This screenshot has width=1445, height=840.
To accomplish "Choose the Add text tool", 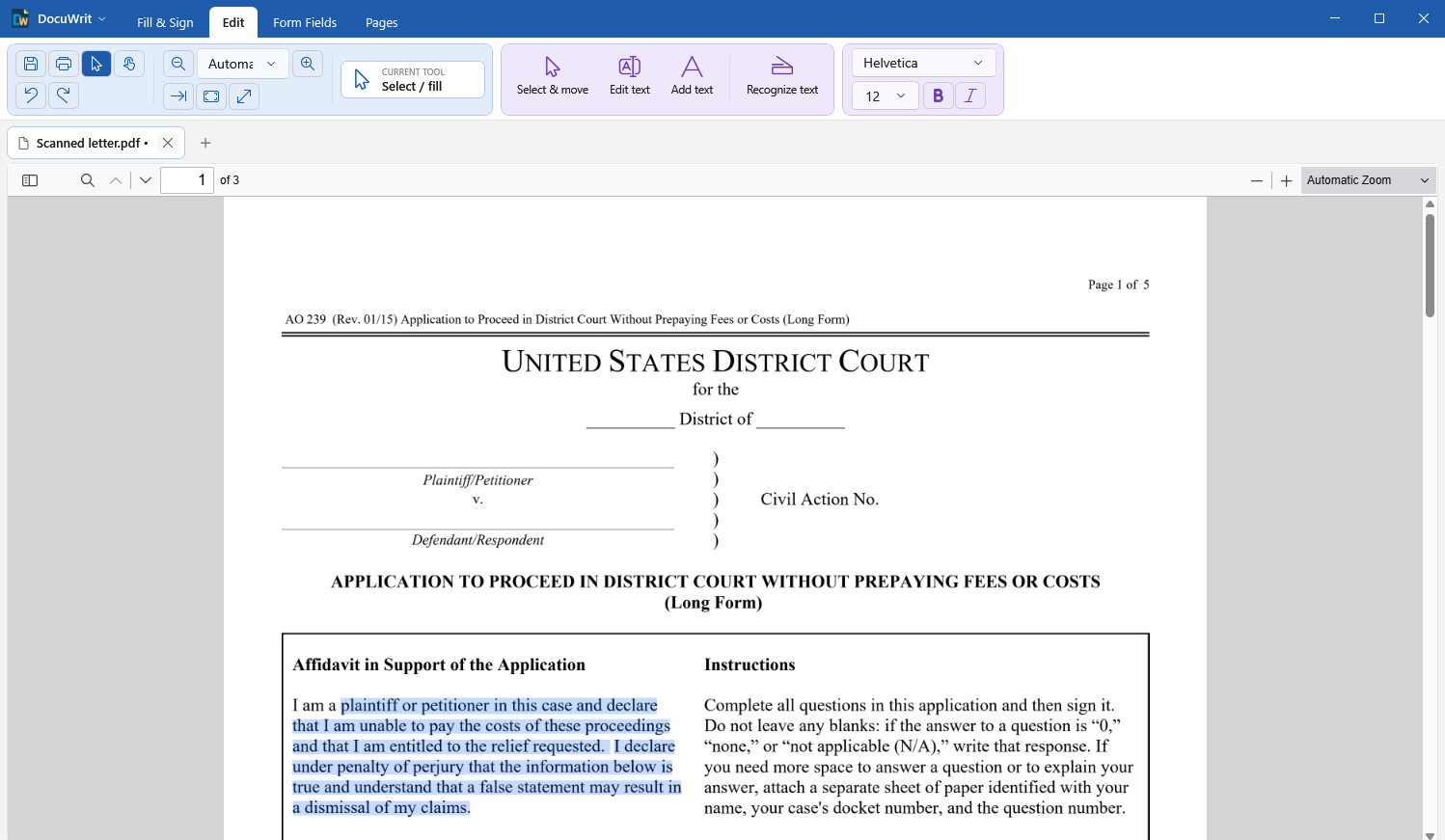I will tap(692, 76).
